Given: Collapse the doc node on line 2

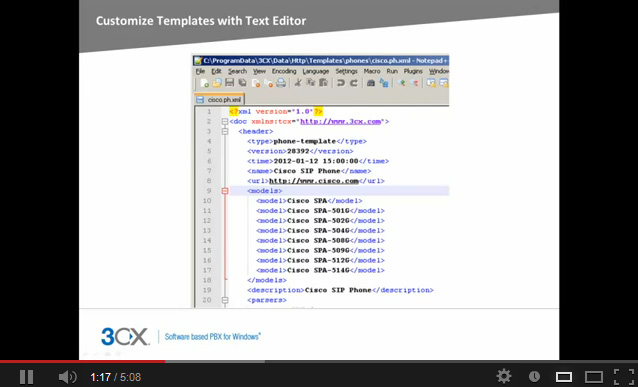Looking at the screenshot, I should coord(225,122).
